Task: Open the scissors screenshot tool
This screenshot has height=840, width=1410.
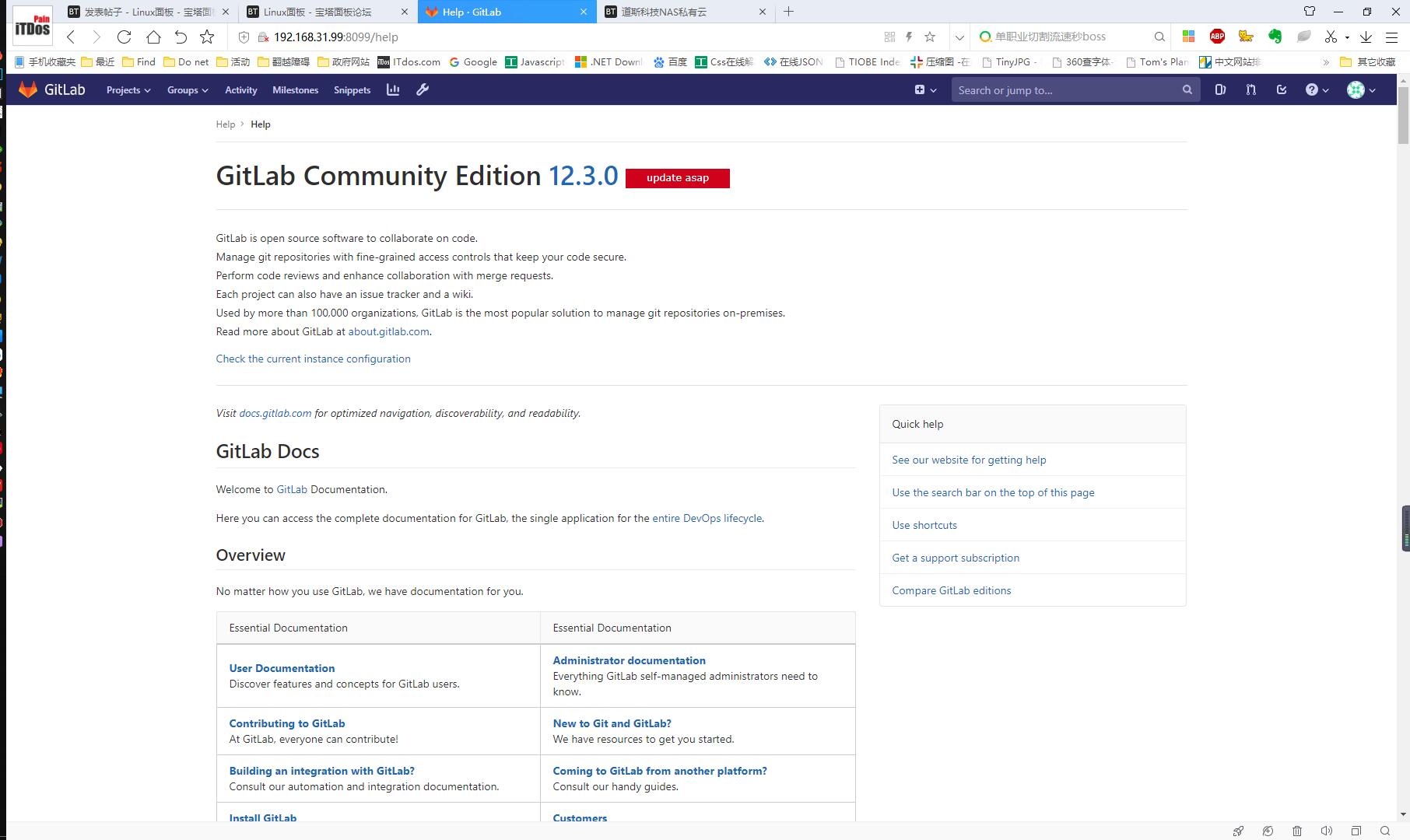Action: tap(1331, 37)
